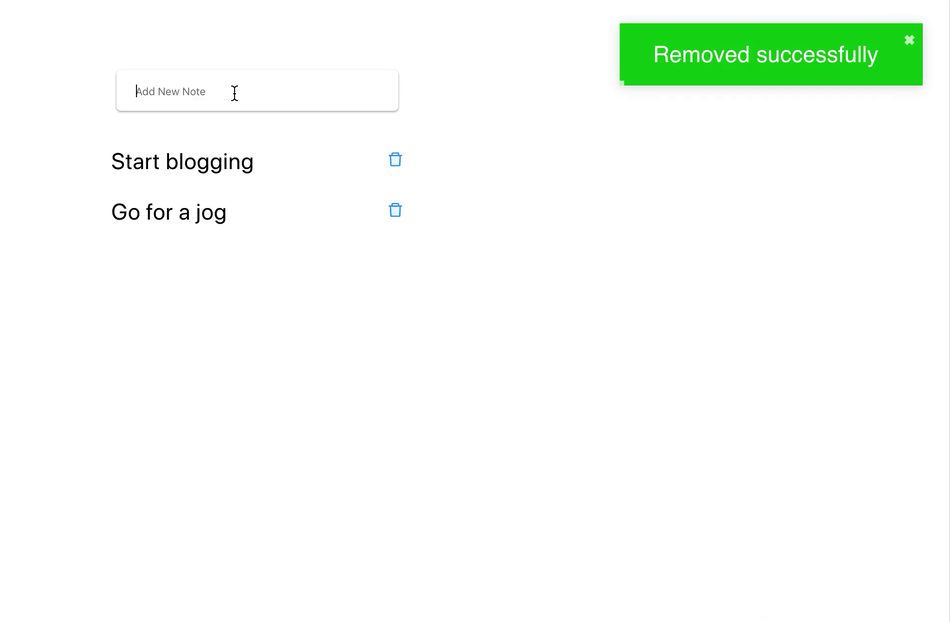Click the trash icon beside Go for a jog
Viewport: 950px width, 622px height.
(395, 210)
